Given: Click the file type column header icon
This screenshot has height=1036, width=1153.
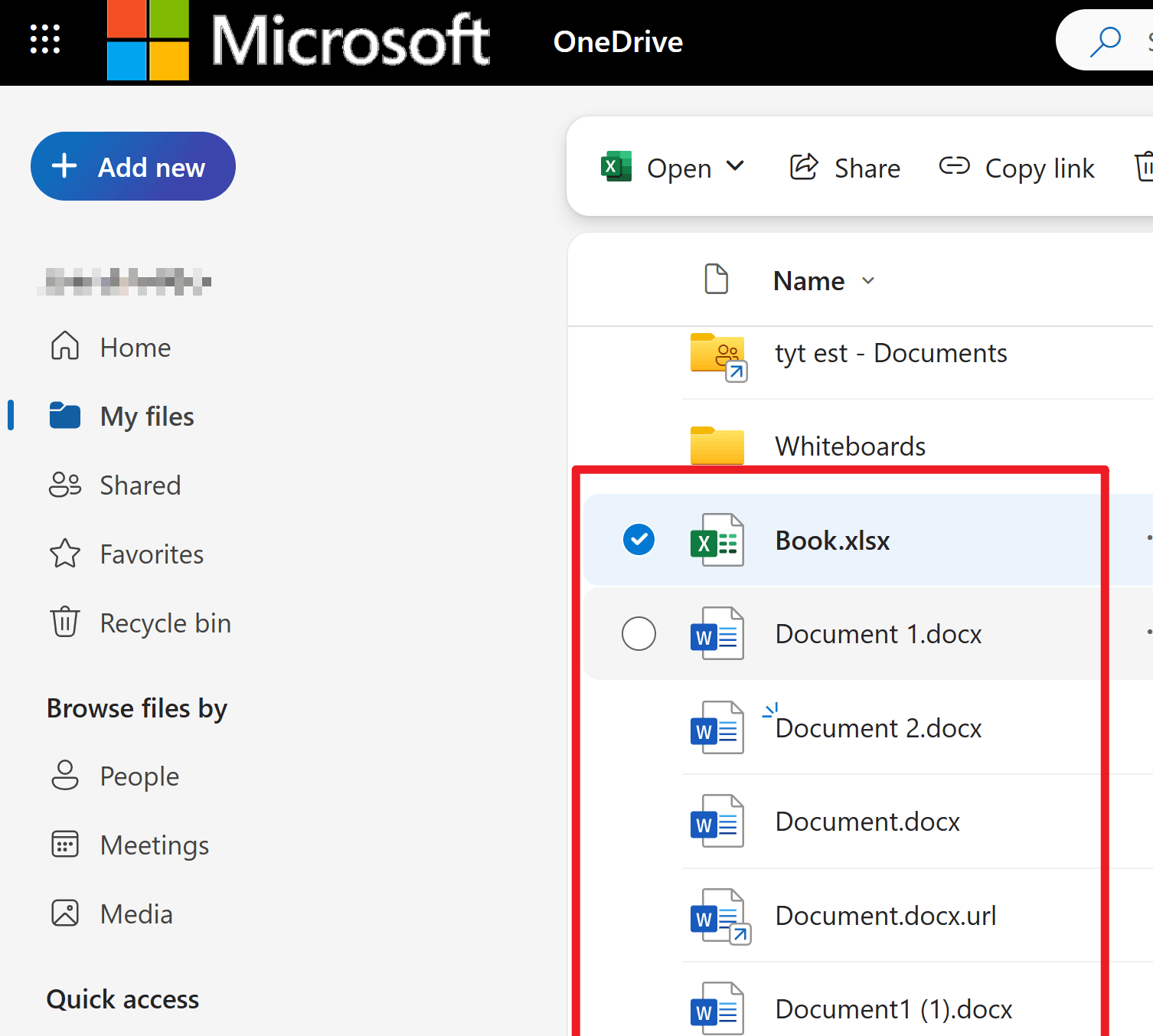Looking at the screenshot, I should click(716, 279).
